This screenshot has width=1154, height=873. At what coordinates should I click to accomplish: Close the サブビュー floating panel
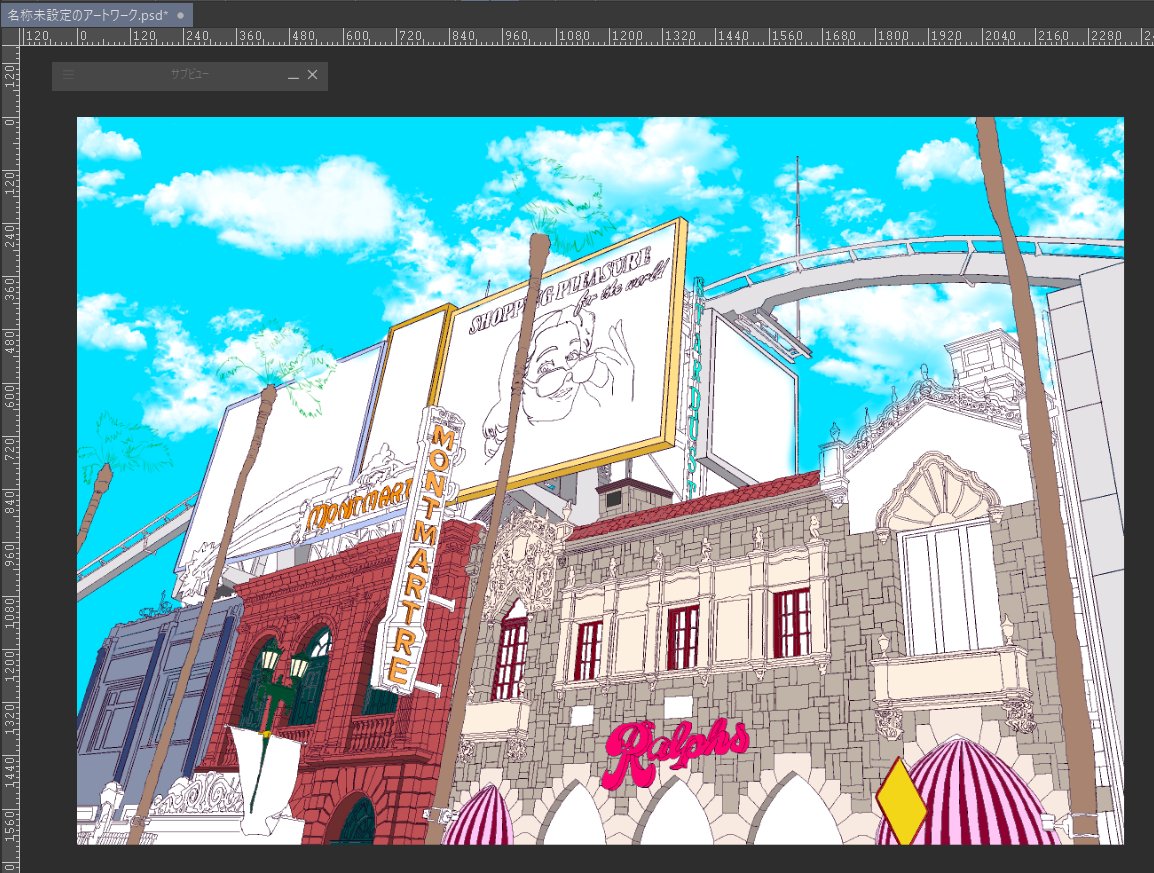312,74
